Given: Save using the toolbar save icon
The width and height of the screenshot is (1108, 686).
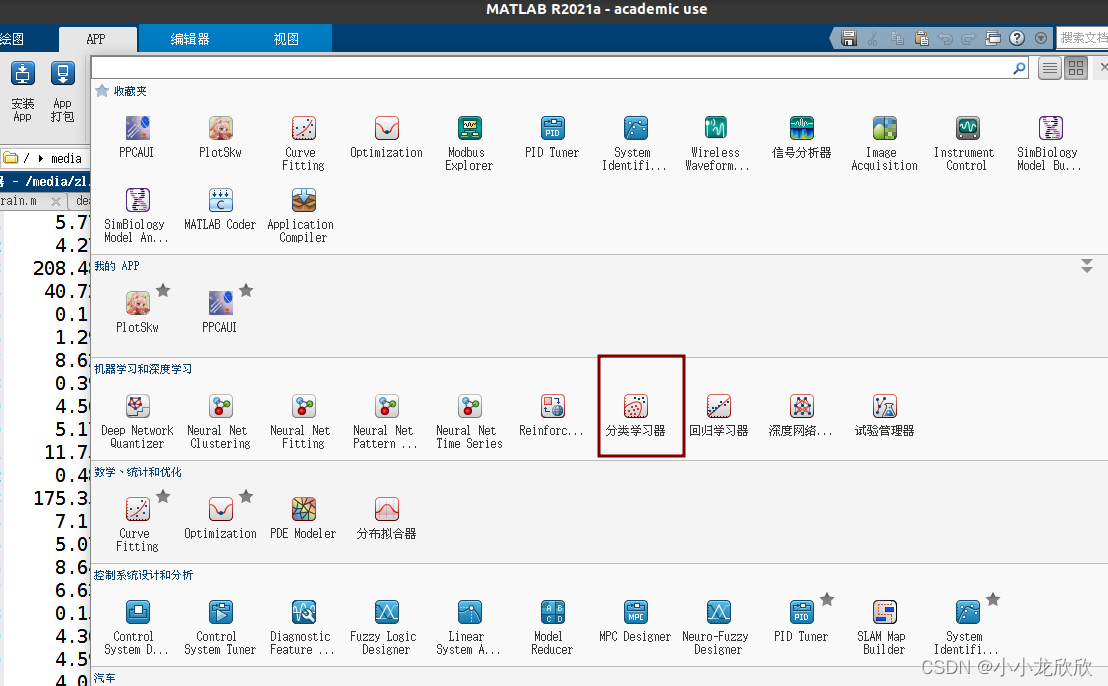Looking at the screenshot, I should click(849, 38).
